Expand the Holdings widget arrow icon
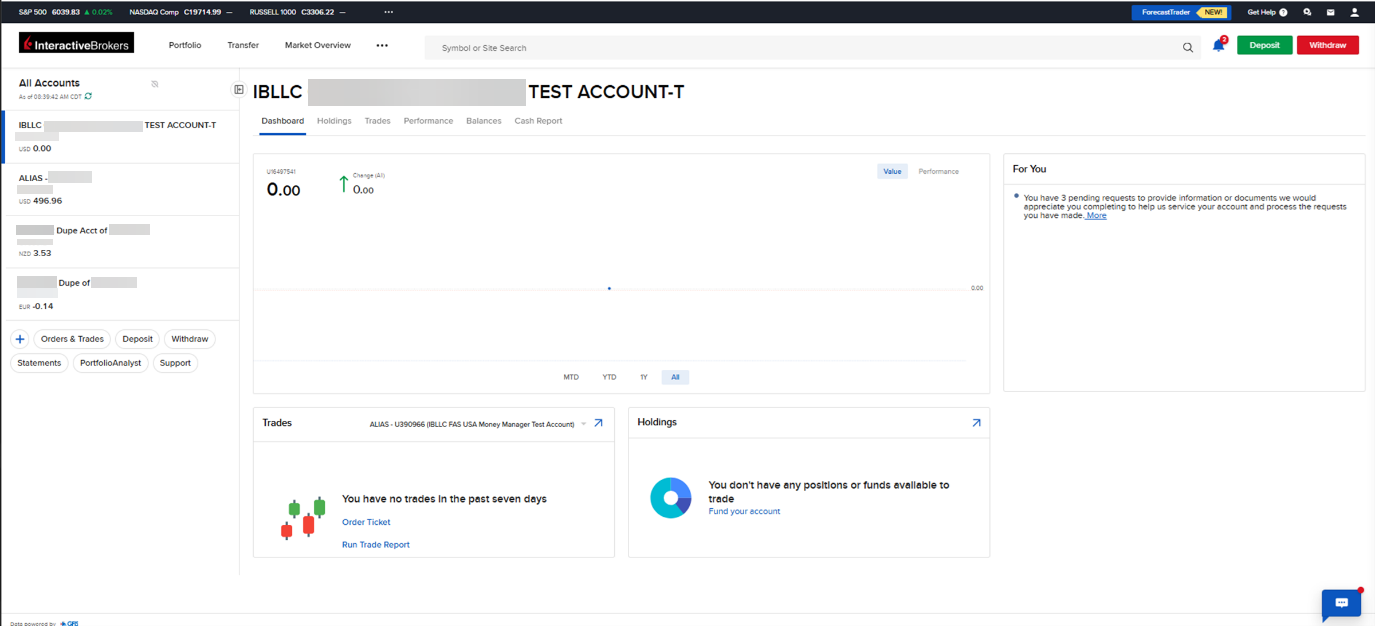This screenshot has width=1375, height=626. point(976,423)
